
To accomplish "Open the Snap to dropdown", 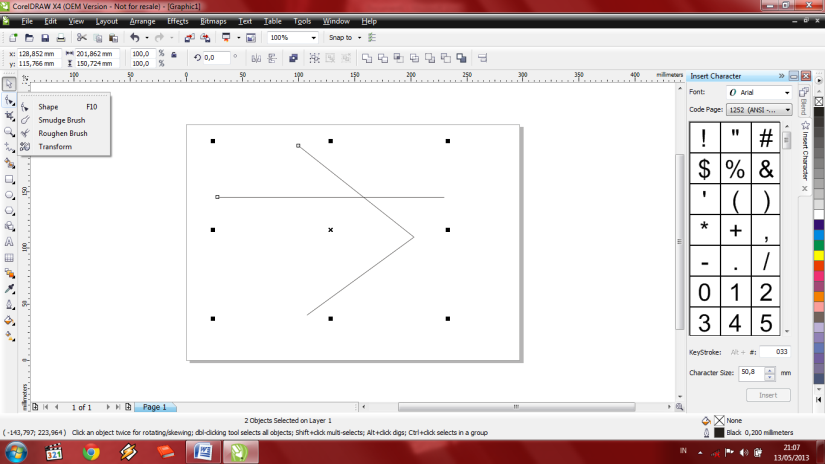I will [359, 38].
